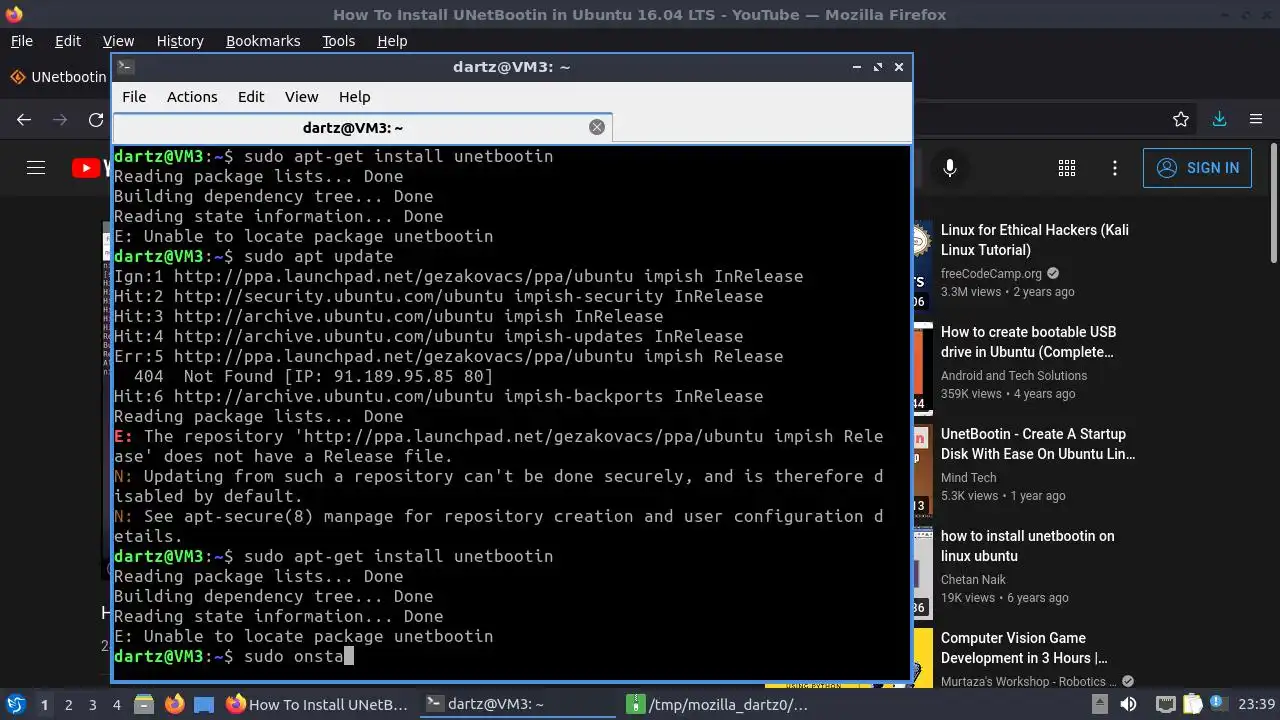Open the Firefox Edit menu
Screen dimensions: 1280x720
pos(68,41)
